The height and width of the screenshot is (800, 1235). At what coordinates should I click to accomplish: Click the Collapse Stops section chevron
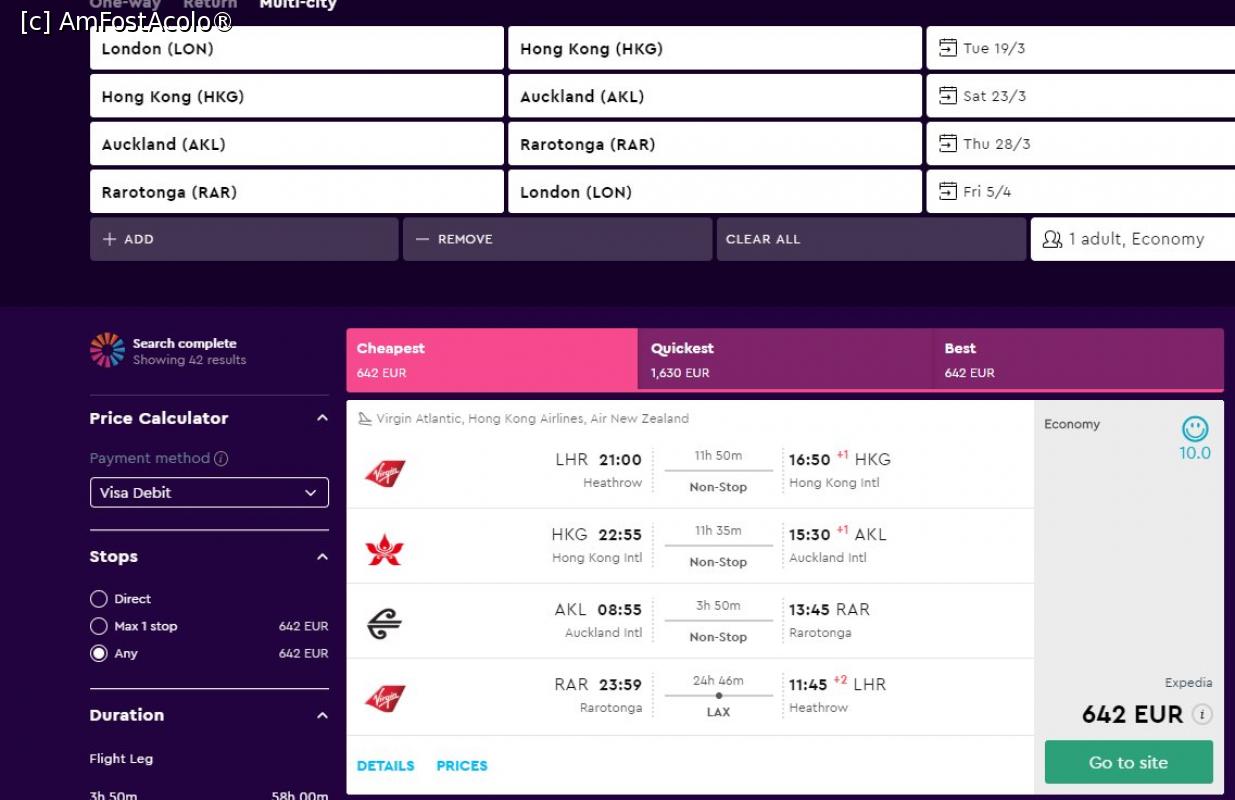322,557
